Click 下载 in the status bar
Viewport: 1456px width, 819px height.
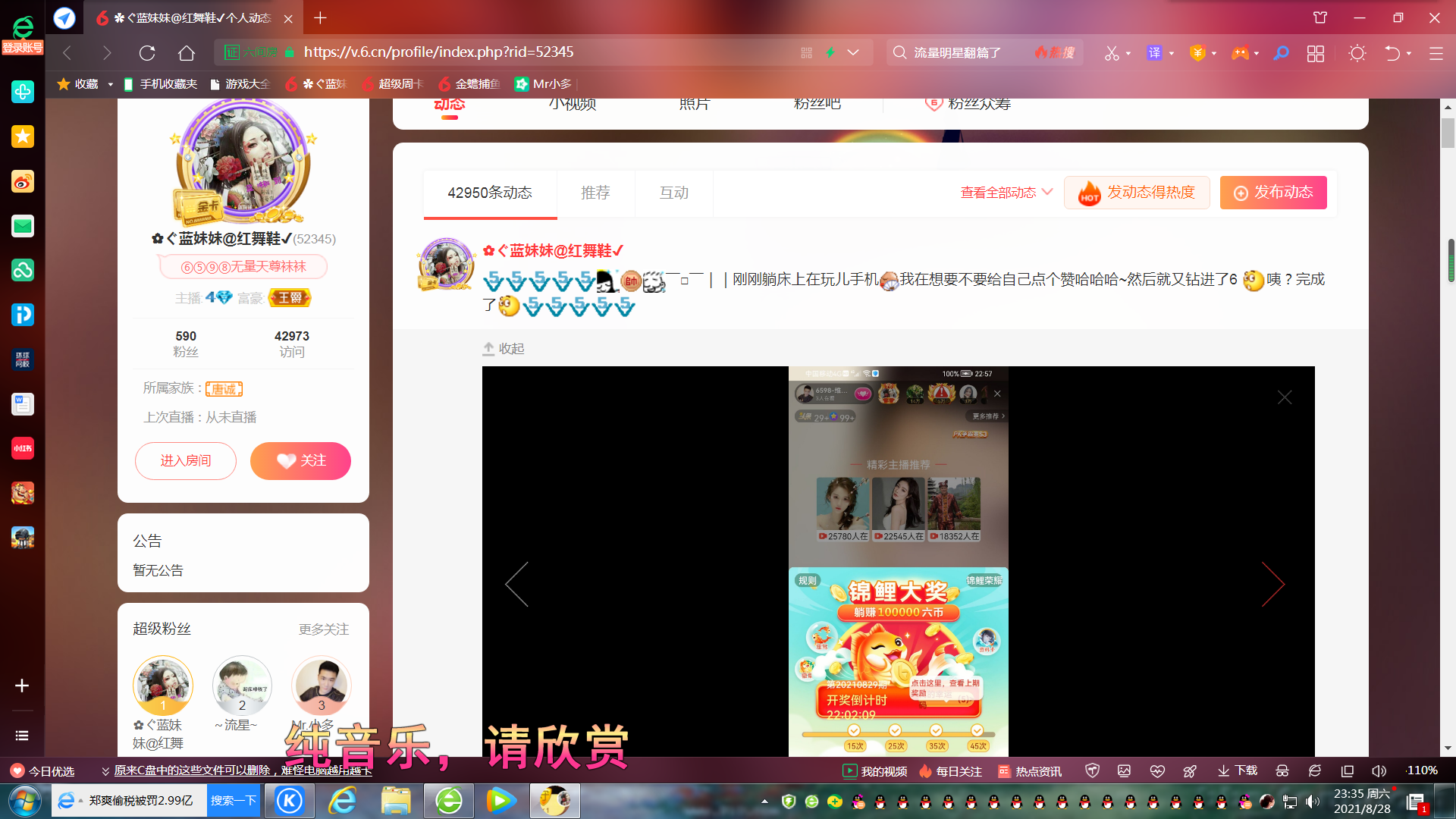1238,770
